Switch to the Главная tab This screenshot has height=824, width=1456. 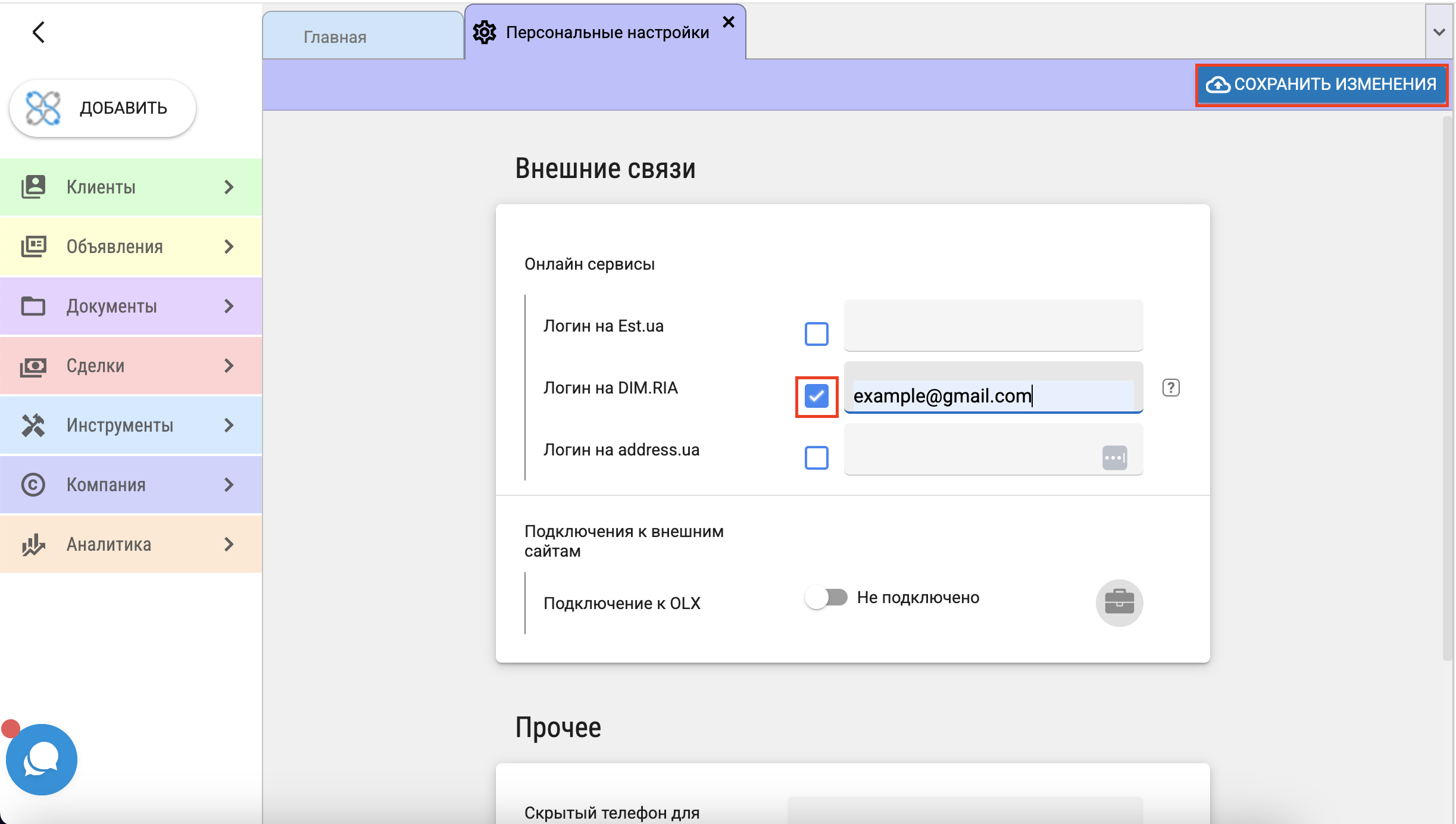[335, 37]
